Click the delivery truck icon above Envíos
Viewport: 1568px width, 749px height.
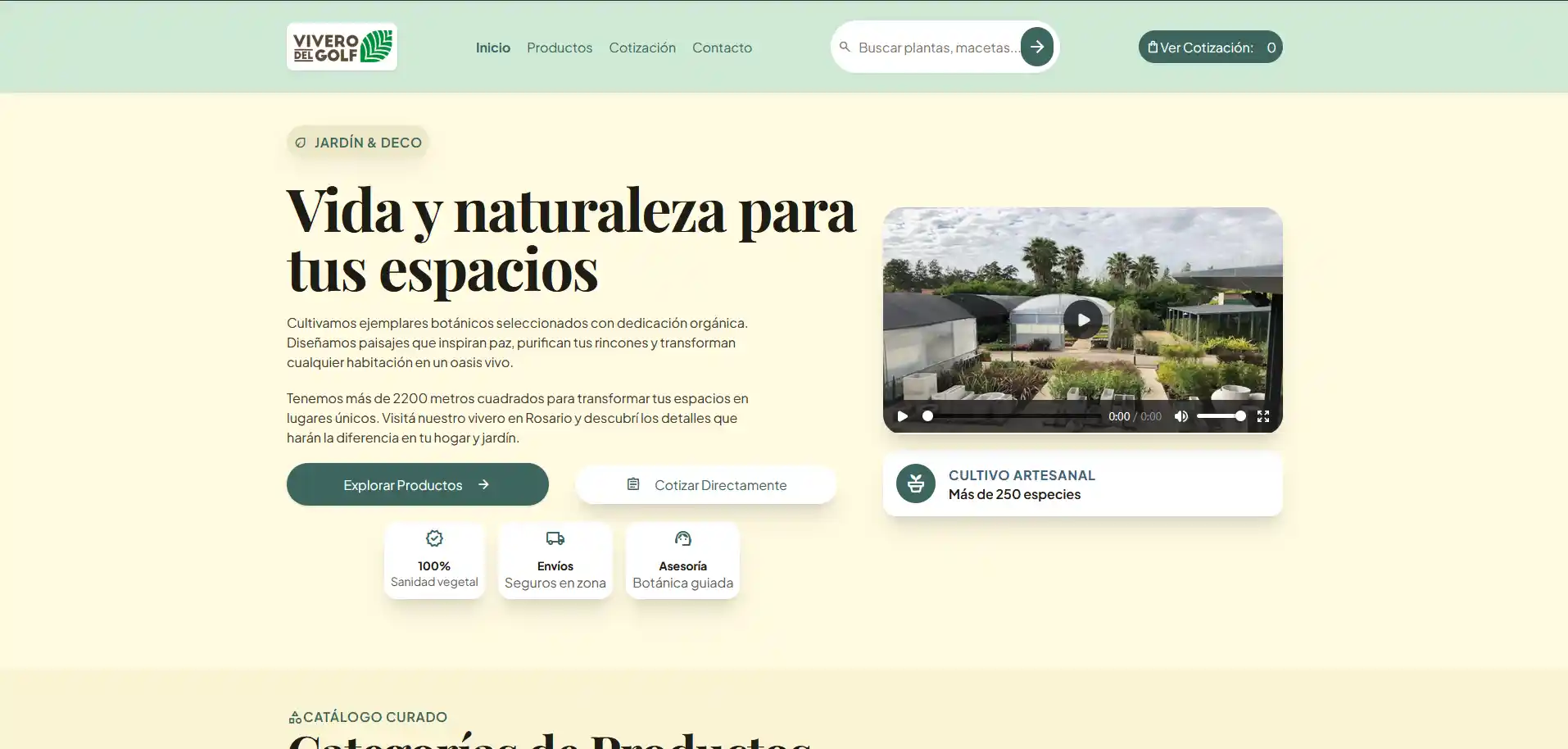click(555, 538)
